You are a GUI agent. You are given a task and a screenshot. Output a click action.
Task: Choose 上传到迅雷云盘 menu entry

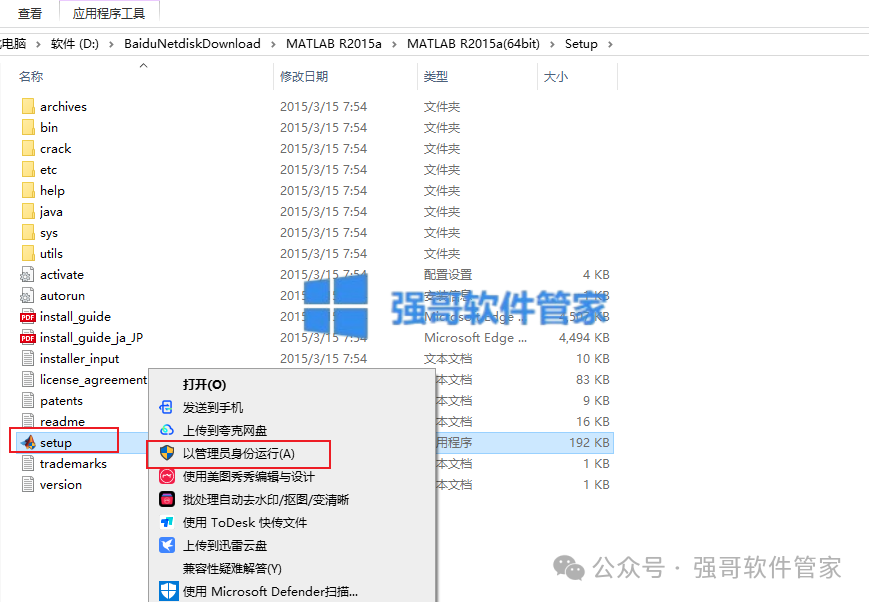point(225,546)
